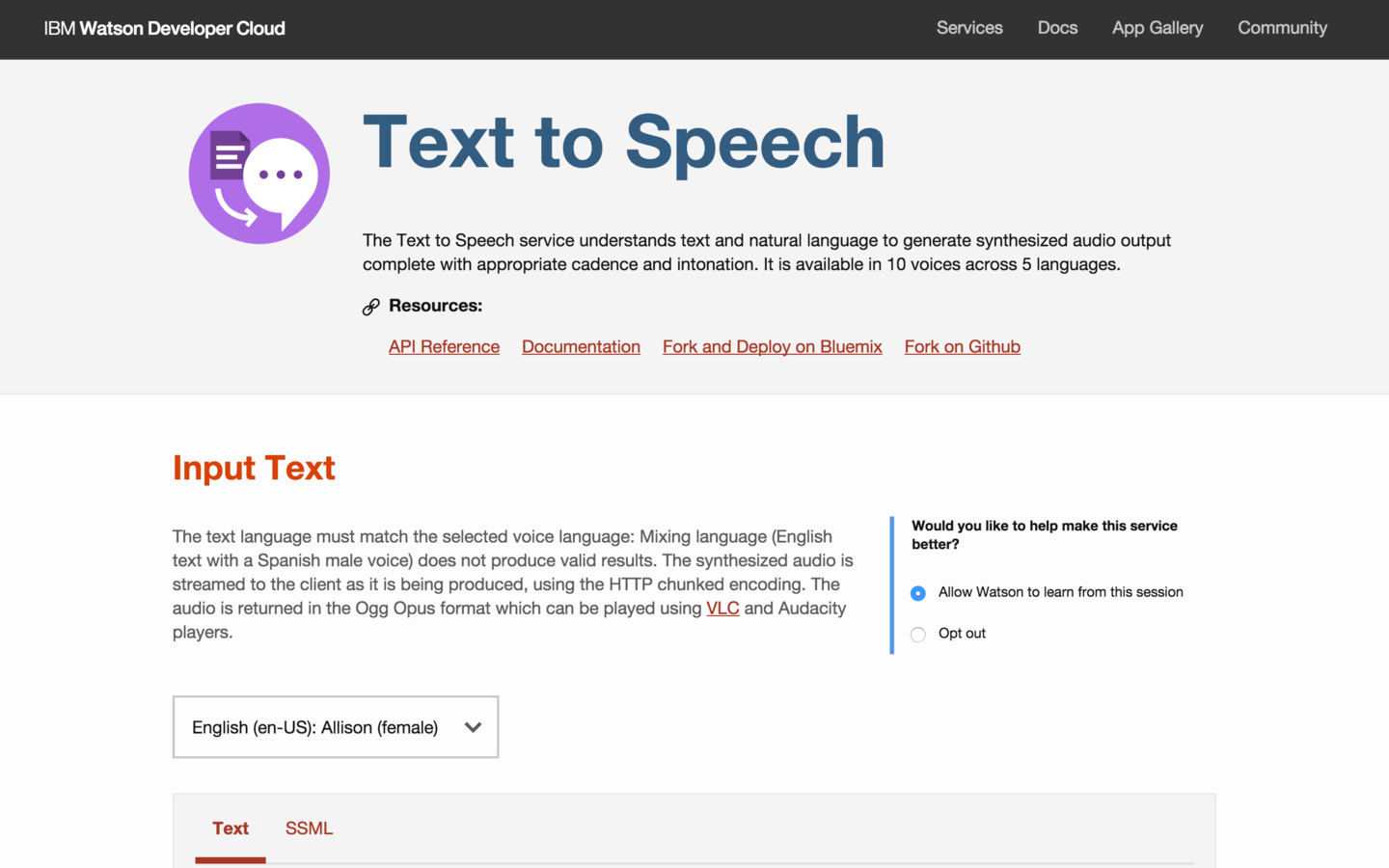This screenshot has height=868, width=1389.
Task: Switch to the Text tab
Action: pyautogui.click(x=231, y=828)
